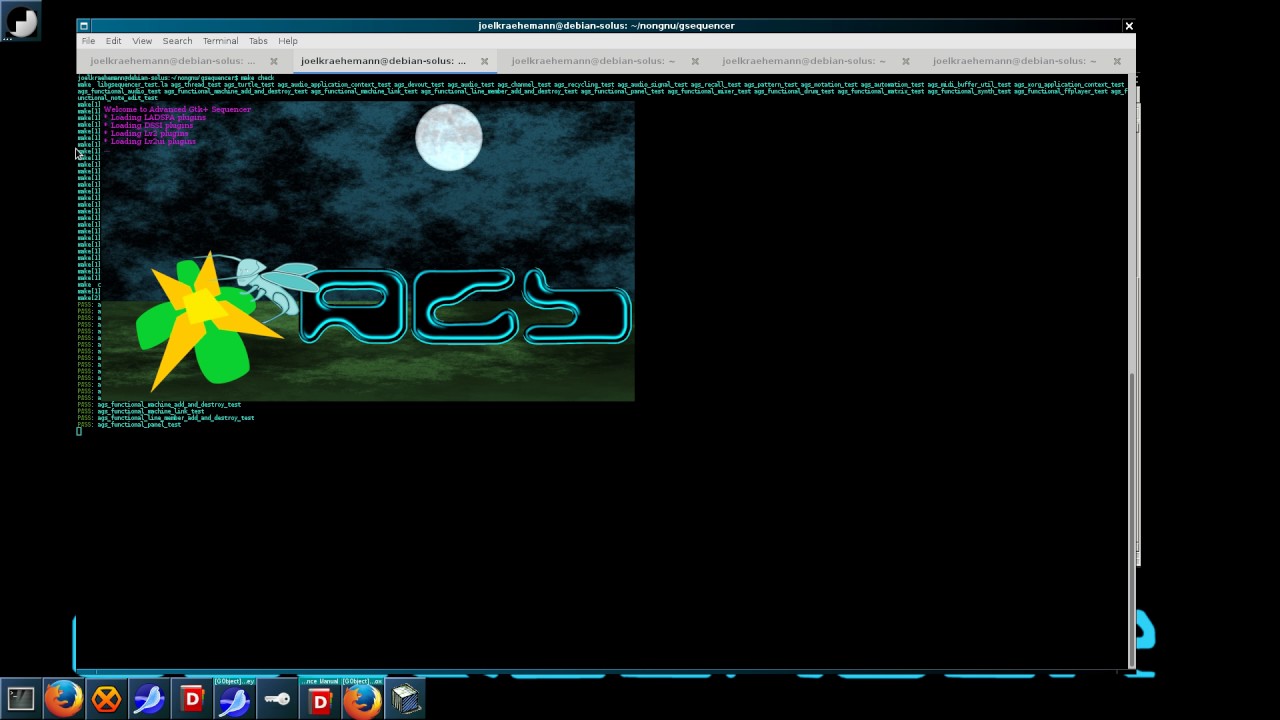Select 'ags_functional_machine_add_and_destroy_test' PASS line
Viewport: 1280px width, 720px height.
click(x=159, y=405)
